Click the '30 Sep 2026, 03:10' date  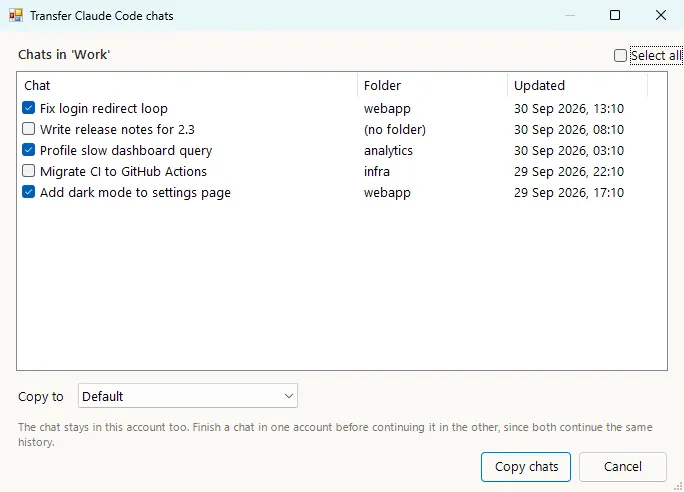(x=569, y=150)
